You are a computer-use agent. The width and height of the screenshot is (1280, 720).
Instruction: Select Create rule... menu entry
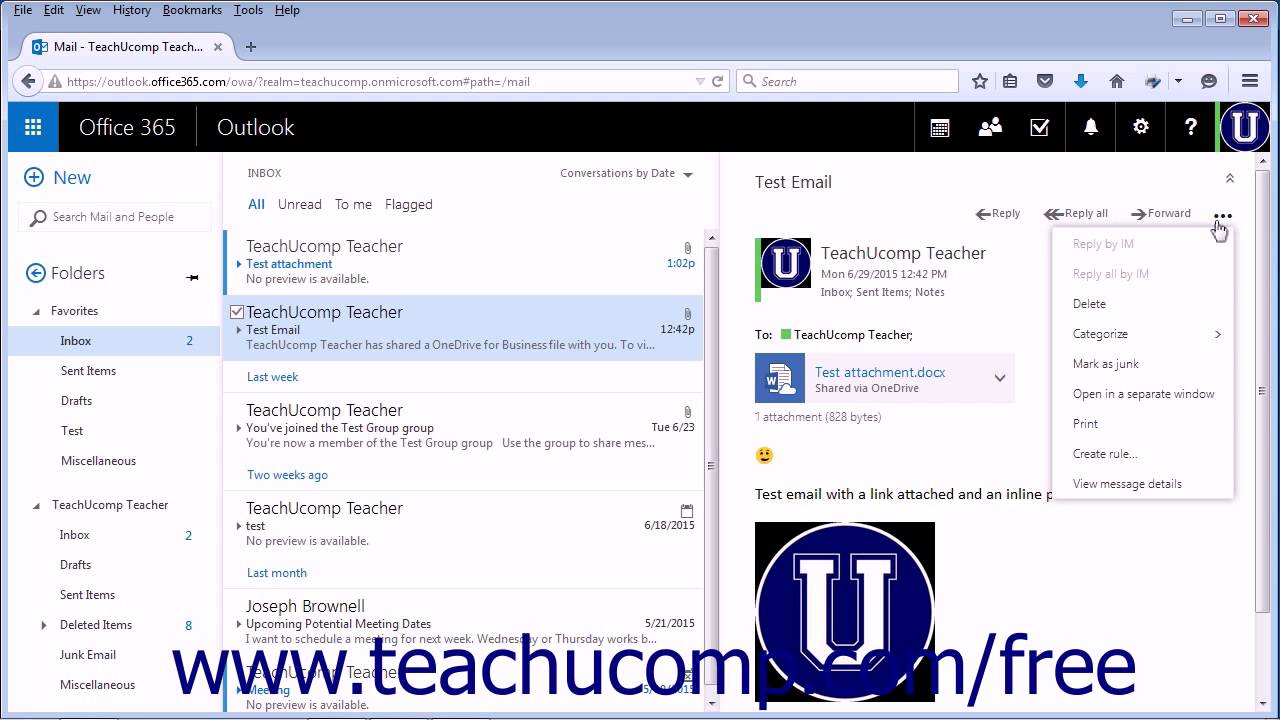(x=1143, y=454)
